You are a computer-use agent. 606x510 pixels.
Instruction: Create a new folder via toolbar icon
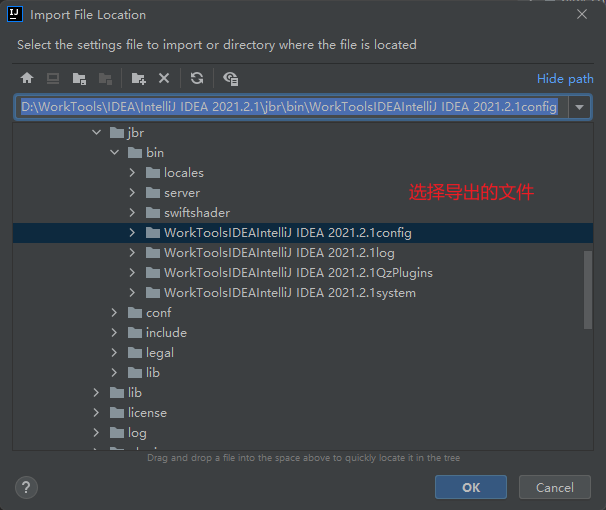pyautogui.click(x=138, y=78)
